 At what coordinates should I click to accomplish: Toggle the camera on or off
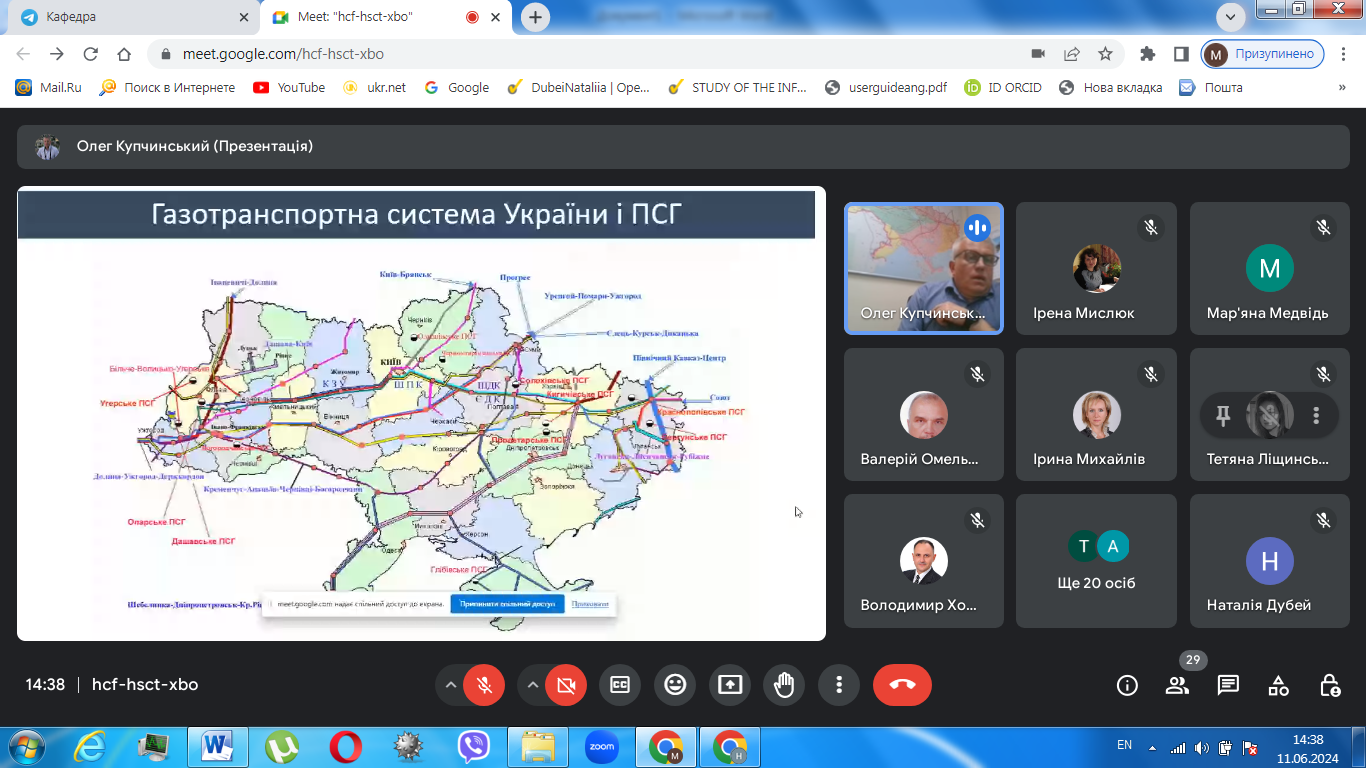pyautogui.click(x=566, y=685)
